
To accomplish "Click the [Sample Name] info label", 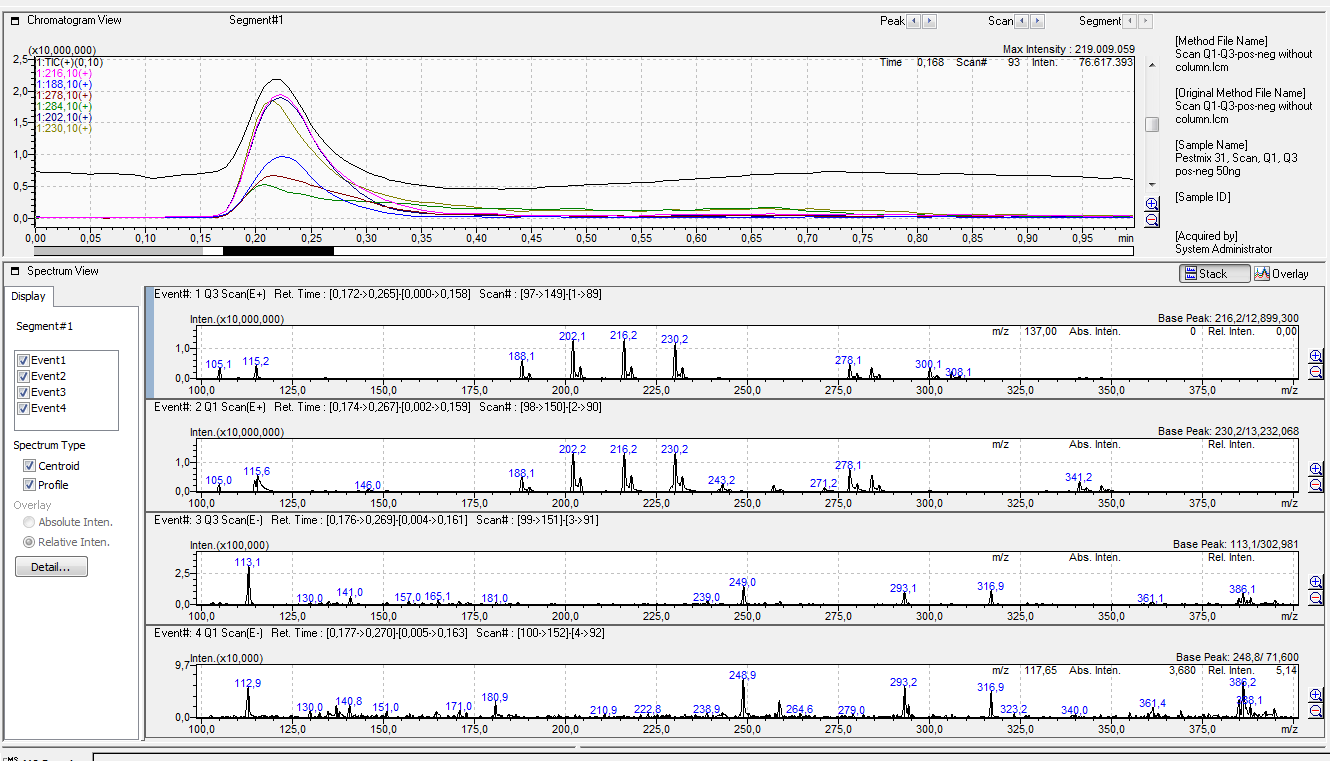I will [x=1212, y=145].
